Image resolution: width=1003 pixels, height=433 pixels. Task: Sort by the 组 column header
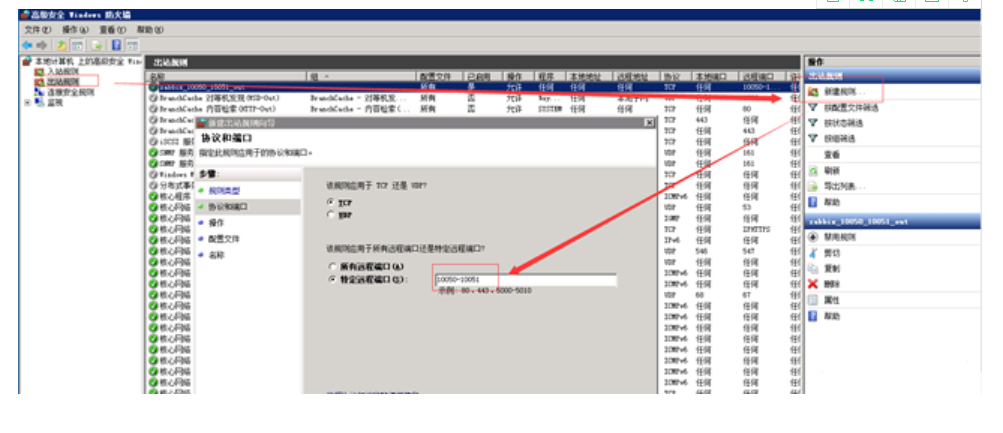pos(362,76)
